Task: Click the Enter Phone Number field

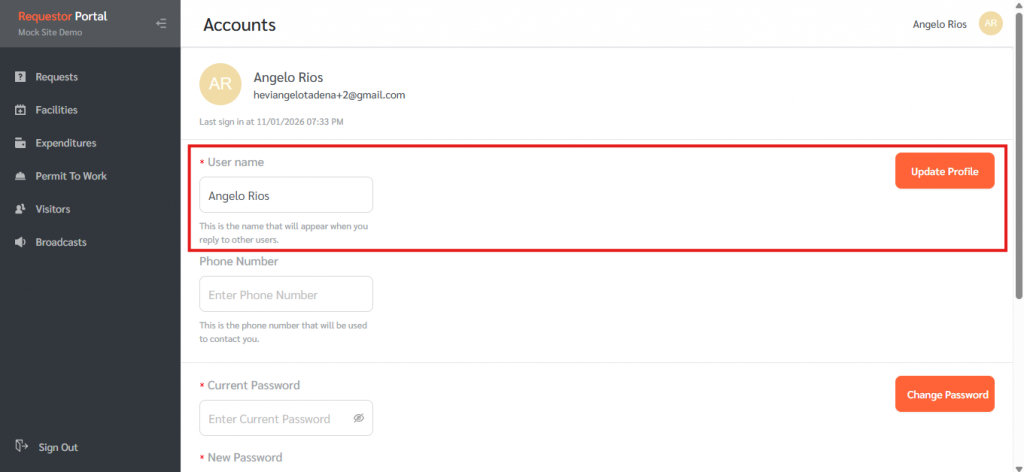Action: click(x=285, y=295)
